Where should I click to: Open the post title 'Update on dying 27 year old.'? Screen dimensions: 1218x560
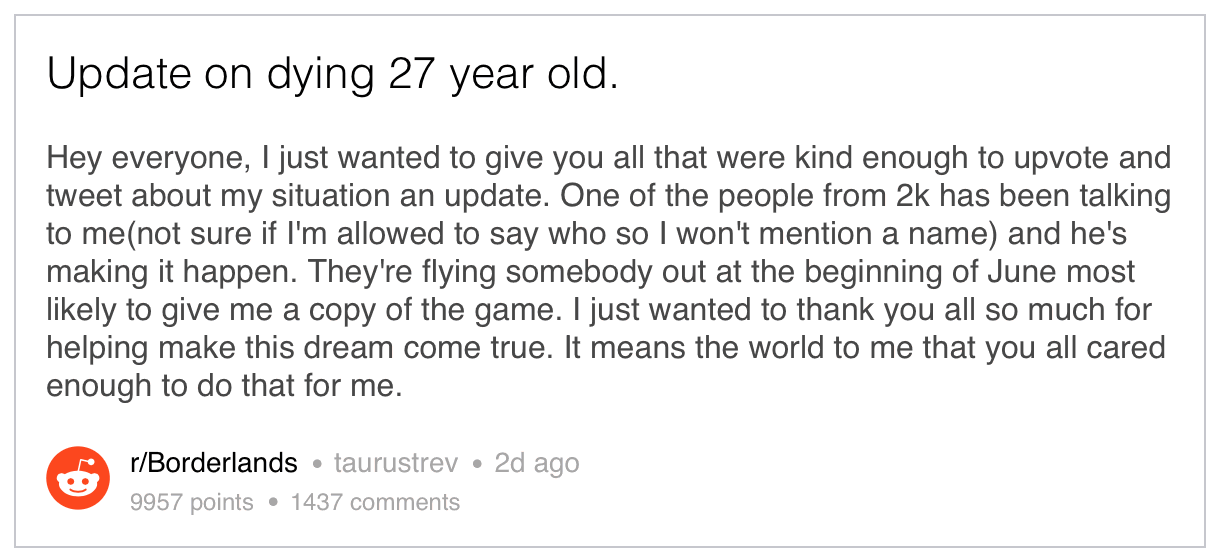[333, 77]
